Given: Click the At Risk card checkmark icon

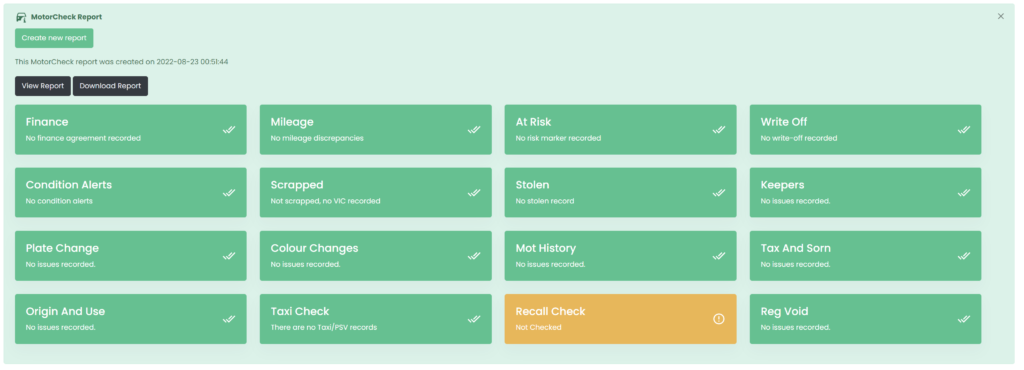Looking at the screenshot, I should coord(718,130).
